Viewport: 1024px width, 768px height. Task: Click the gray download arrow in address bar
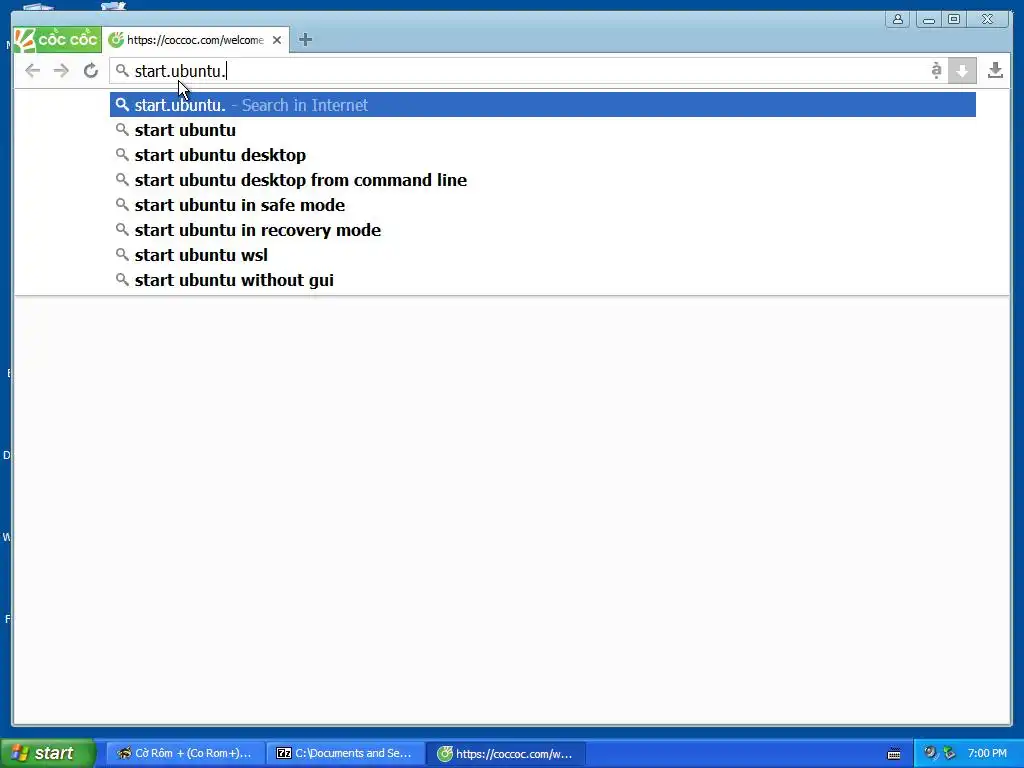(x=962, y=71)
